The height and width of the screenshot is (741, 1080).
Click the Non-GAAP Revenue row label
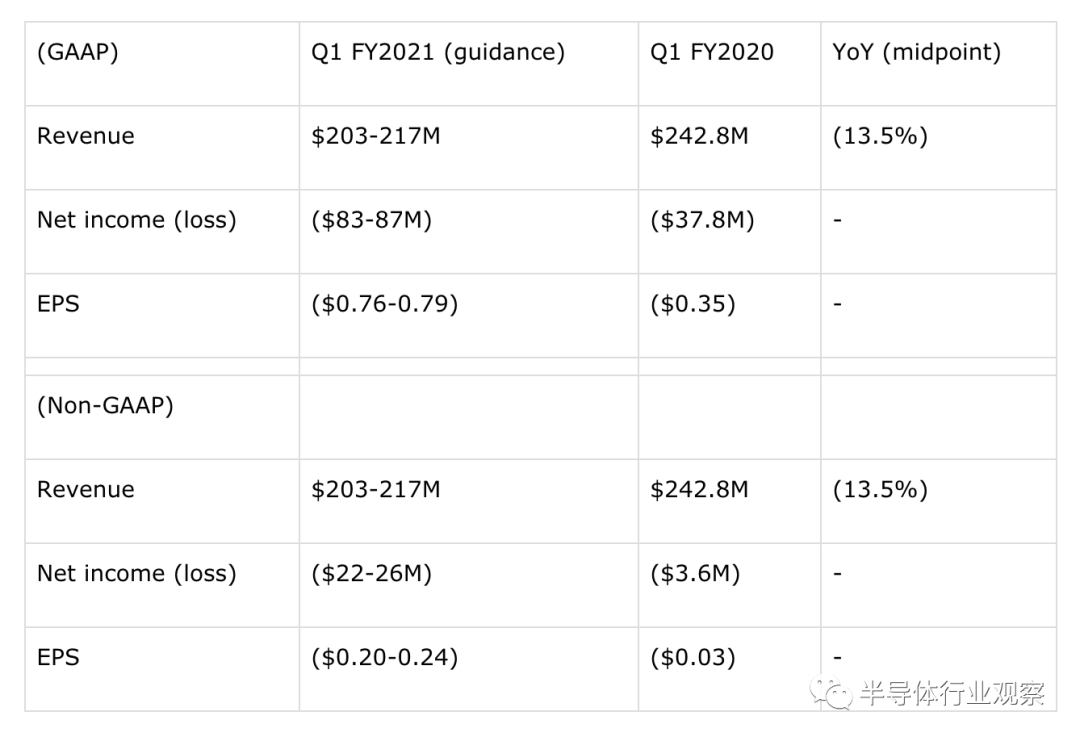click(86, 490)
